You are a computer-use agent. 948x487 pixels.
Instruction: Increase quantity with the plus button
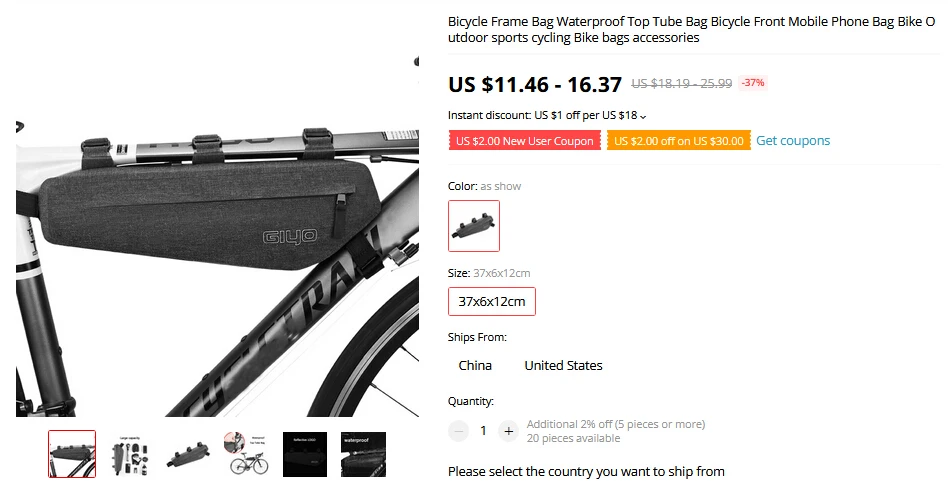(x=508, y=431)
